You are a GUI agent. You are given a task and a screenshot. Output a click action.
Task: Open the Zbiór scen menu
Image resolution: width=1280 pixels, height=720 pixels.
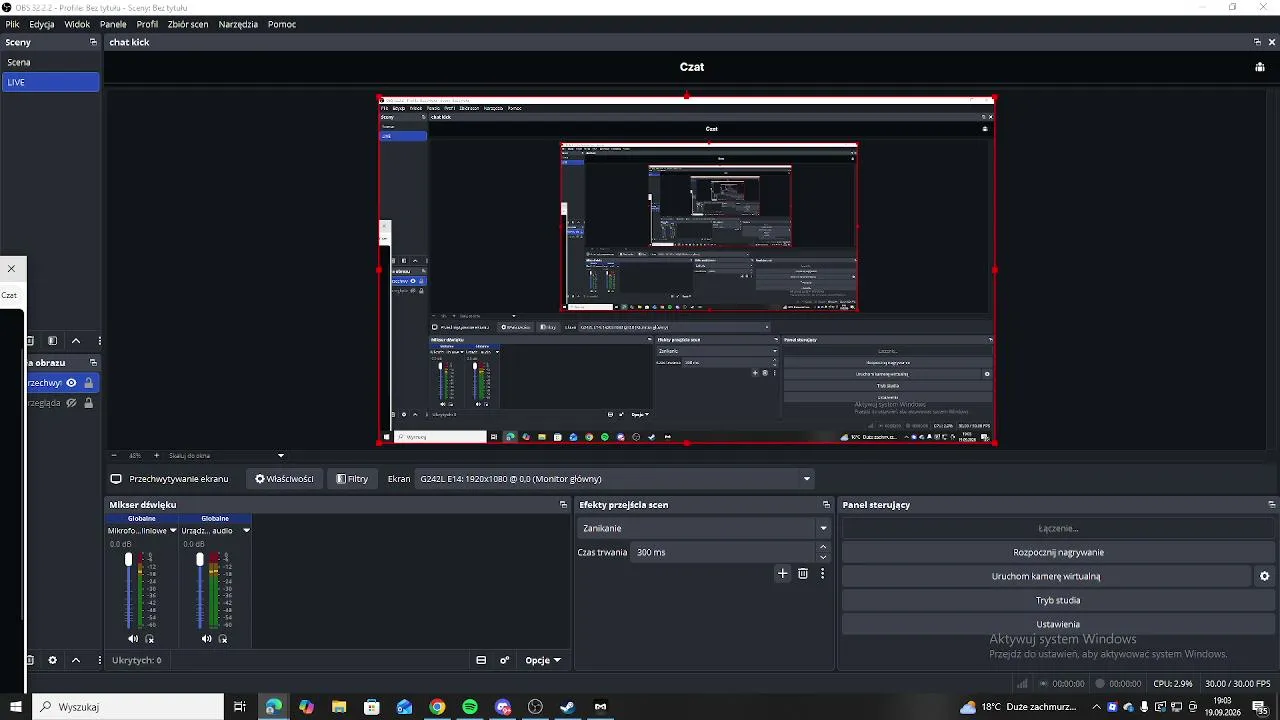pyautogui.click(x=188, y=24)
